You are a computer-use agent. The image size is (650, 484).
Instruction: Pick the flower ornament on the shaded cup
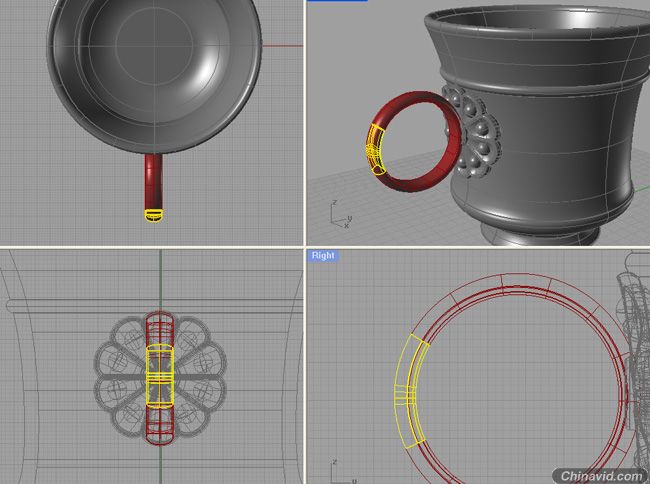pos(473,132)
